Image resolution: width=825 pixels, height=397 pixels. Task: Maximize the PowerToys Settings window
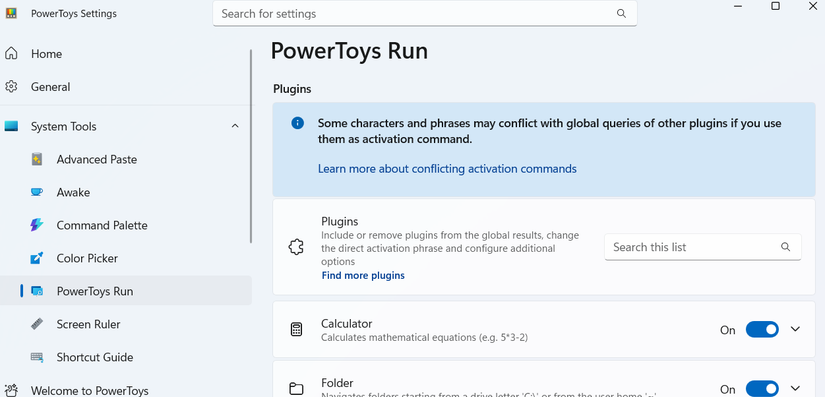pos(775,6)
